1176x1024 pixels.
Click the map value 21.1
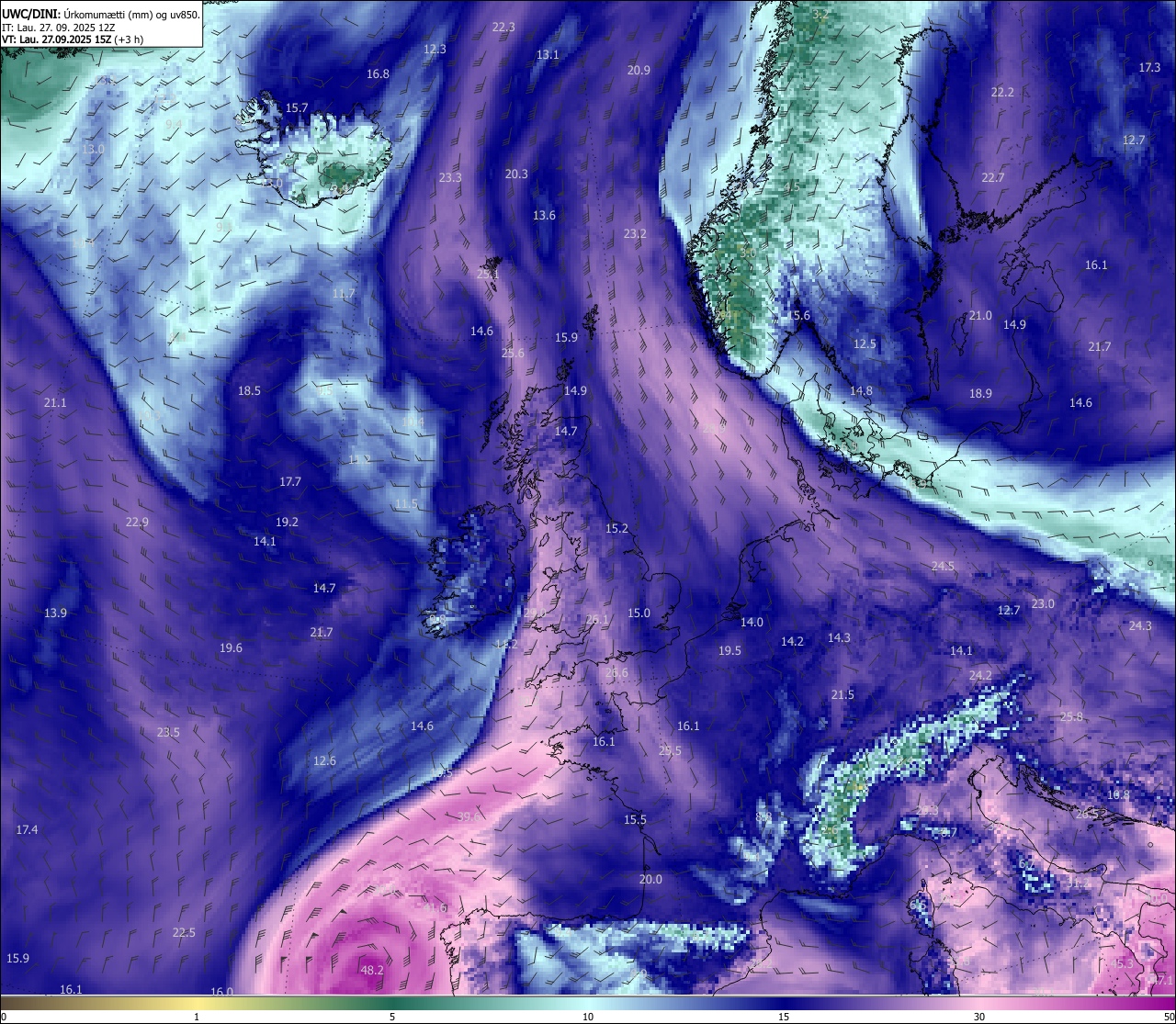pos(54,403)
